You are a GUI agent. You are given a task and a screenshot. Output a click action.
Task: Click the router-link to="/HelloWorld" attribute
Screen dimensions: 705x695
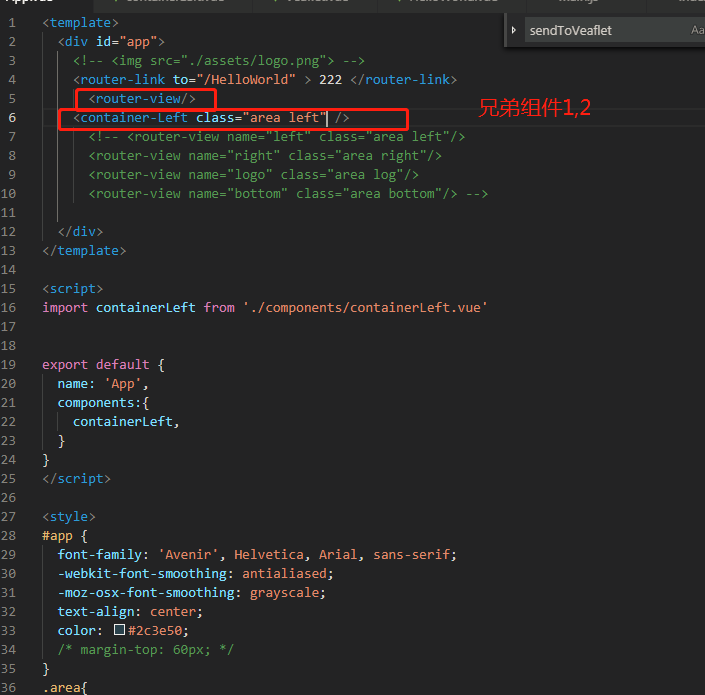coord(234,80)
